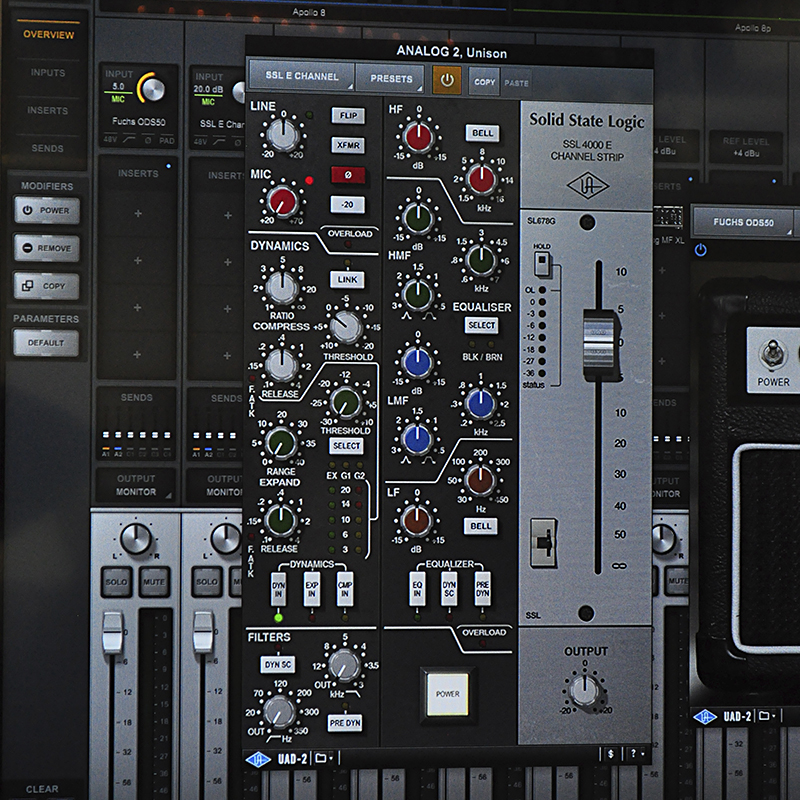The image size is (800, 800).
Task: Click the large white POWER button on the SSL strip
Action: click(447, 694)
